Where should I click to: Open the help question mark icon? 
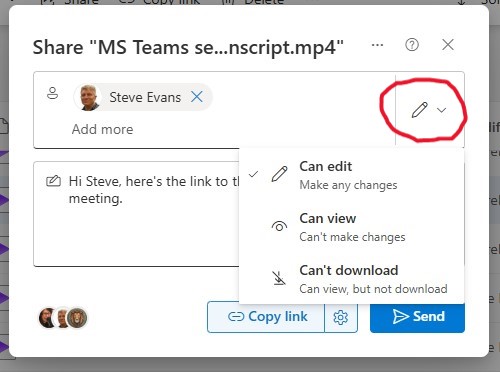[x=412, y=45]
